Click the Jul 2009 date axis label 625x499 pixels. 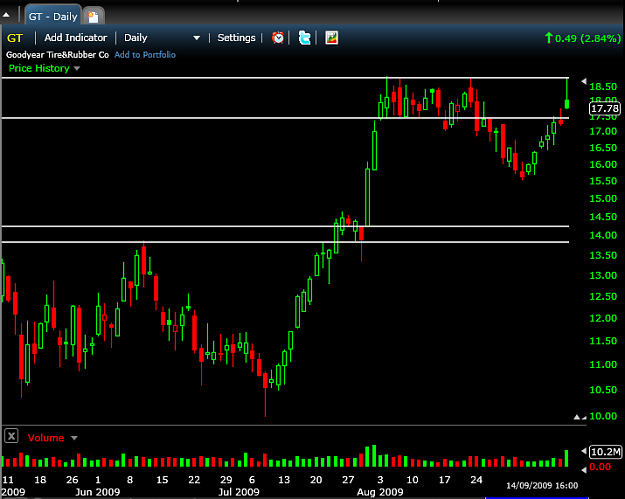click(238, 492)
